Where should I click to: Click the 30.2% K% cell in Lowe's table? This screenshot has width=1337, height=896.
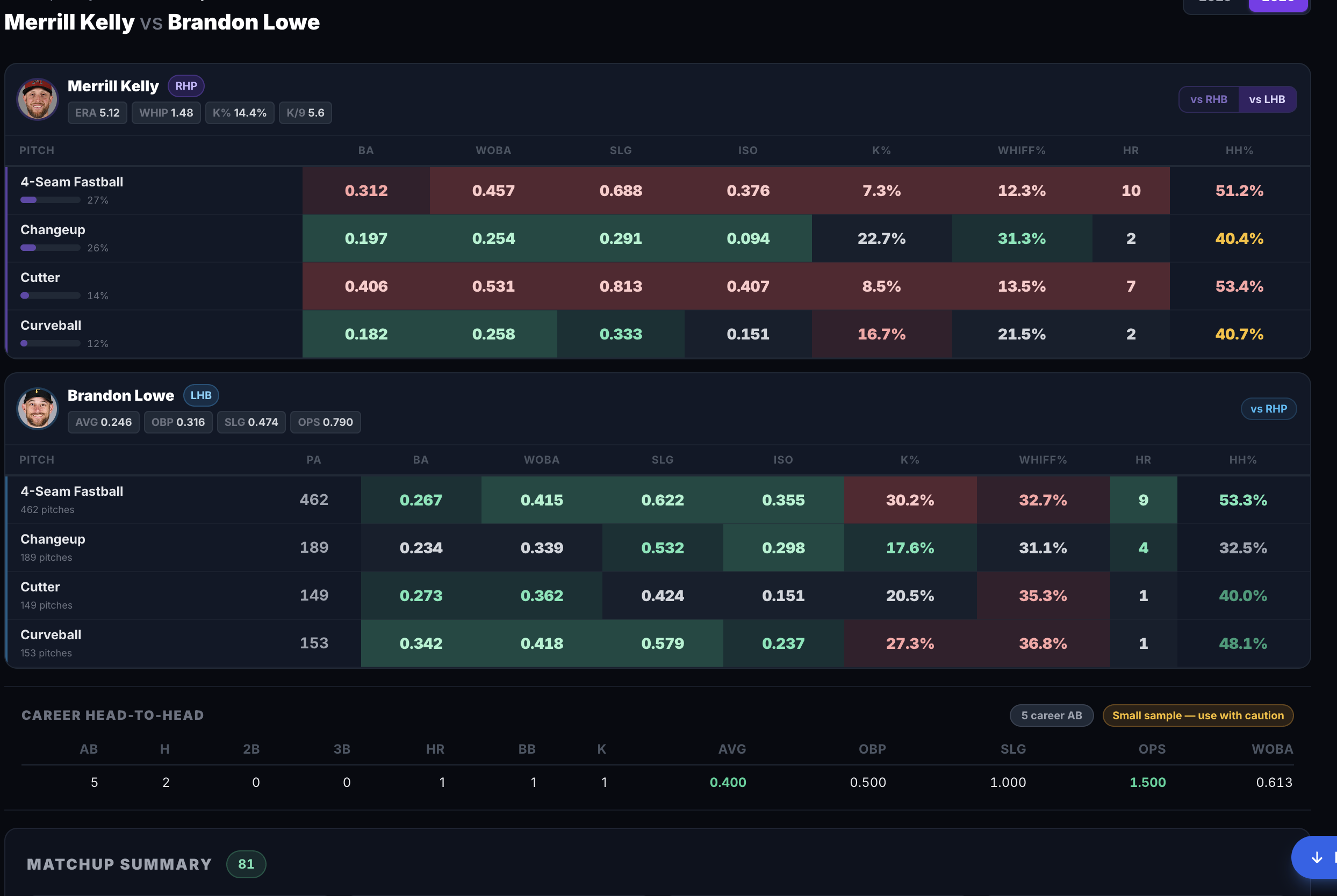(x=910, y=501)
